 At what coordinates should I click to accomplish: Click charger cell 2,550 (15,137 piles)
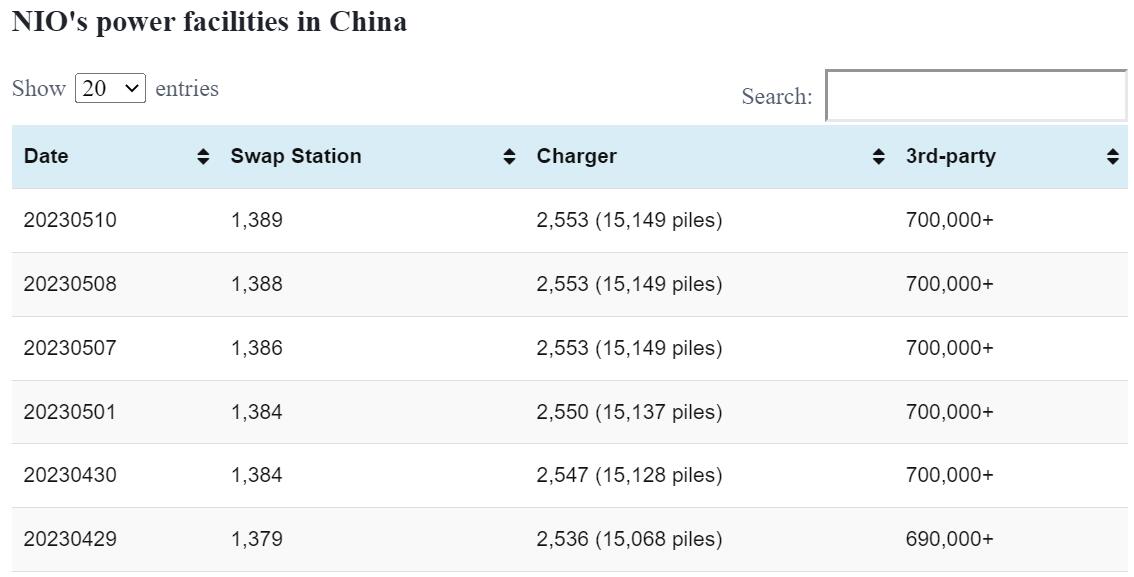click(x=629, y=412)
